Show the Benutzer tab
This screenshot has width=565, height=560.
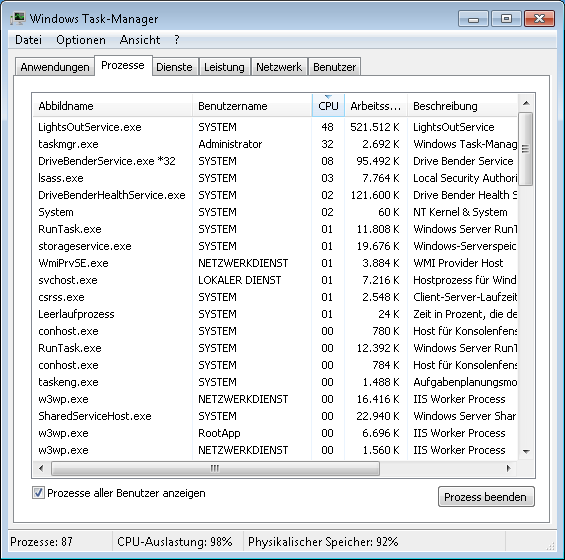pos(334,67)
